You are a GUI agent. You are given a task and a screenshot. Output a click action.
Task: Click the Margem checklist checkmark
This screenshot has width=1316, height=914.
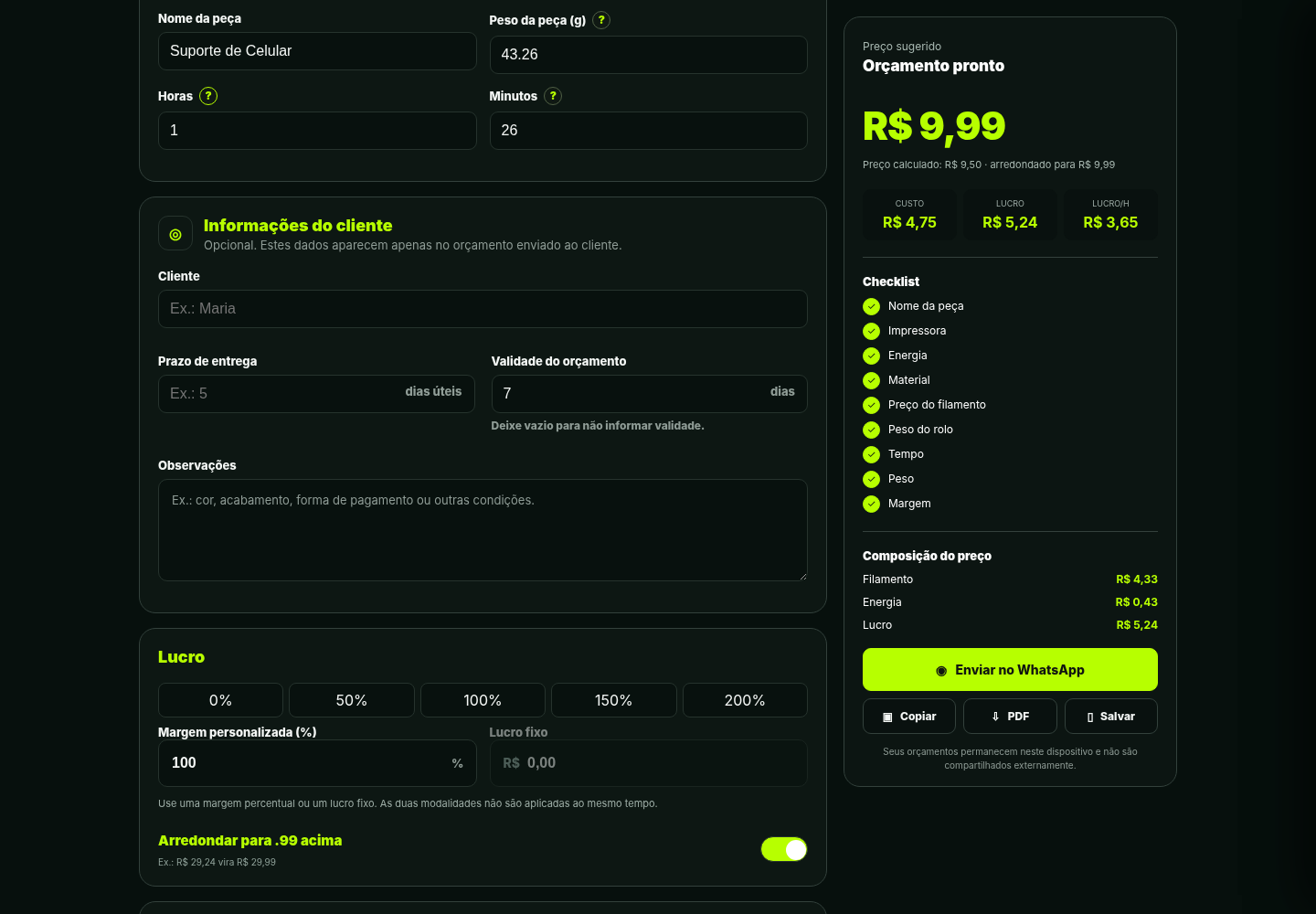tap(872, 504)
